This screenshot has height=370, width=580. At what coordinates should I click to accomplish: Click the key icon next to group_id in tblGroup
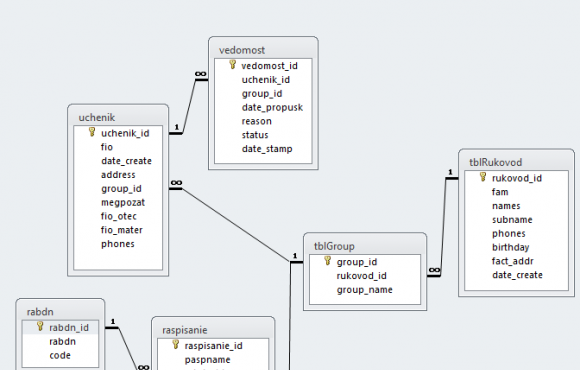coord(327,261)
